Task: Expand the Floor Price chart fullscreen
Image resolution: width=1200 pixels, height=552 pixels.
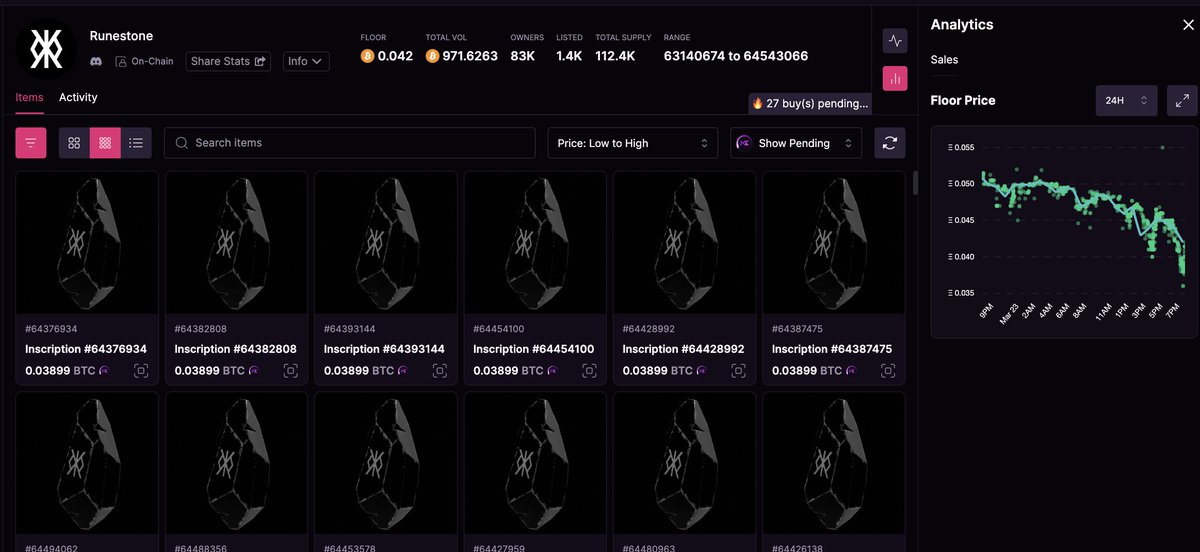Action: tap(1182, 100)
